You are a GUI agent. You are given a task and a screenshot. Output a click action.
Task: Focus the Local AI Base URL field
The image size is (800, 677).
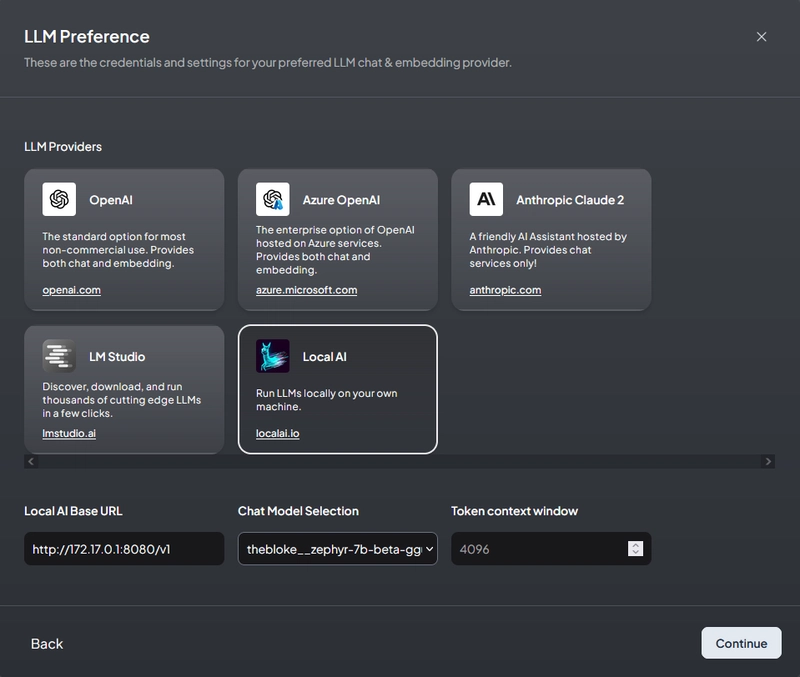(x=124, y=549)
